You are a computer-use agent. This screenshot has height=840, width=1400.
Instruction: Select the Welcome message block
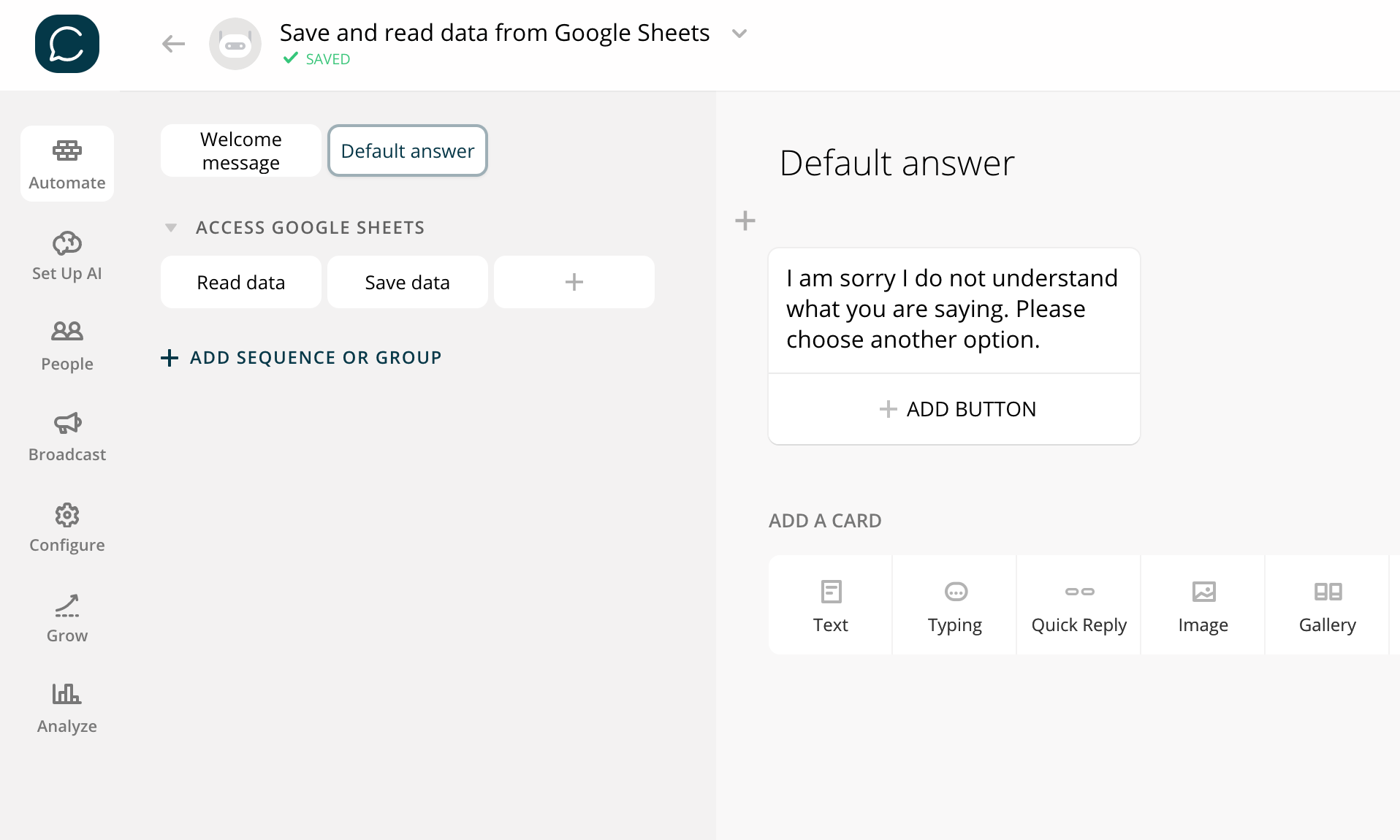tap(241, 151)
